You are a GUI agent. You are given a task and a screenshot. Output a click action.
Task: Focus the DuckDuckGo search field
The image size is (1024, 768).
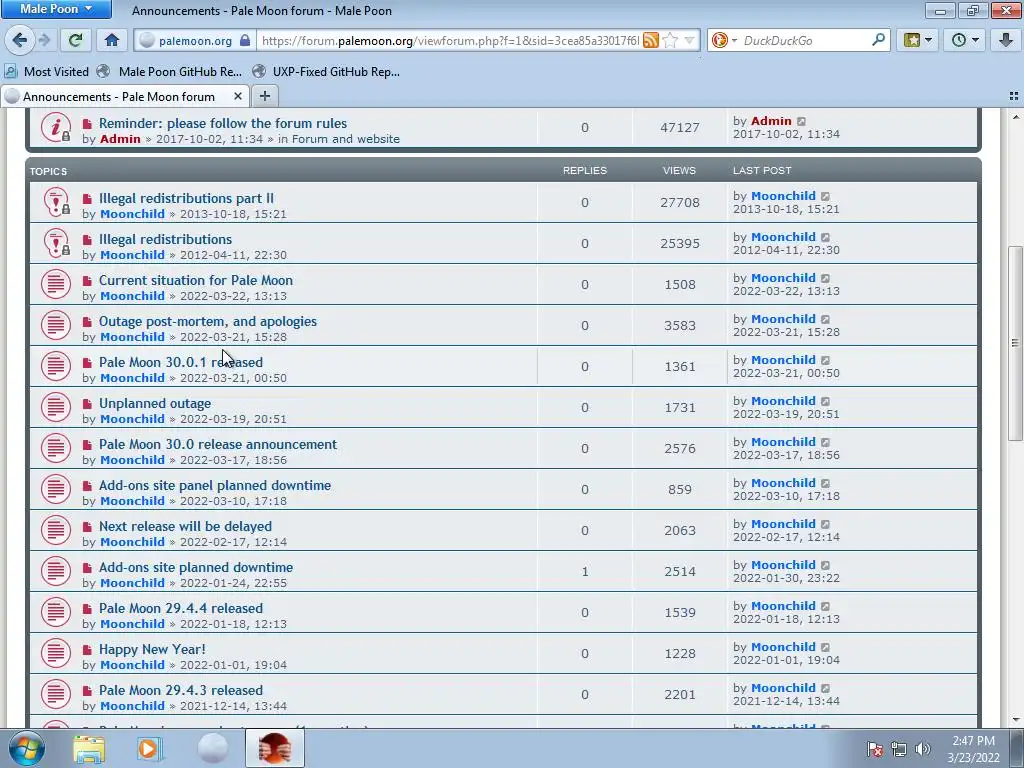(805, 40)
